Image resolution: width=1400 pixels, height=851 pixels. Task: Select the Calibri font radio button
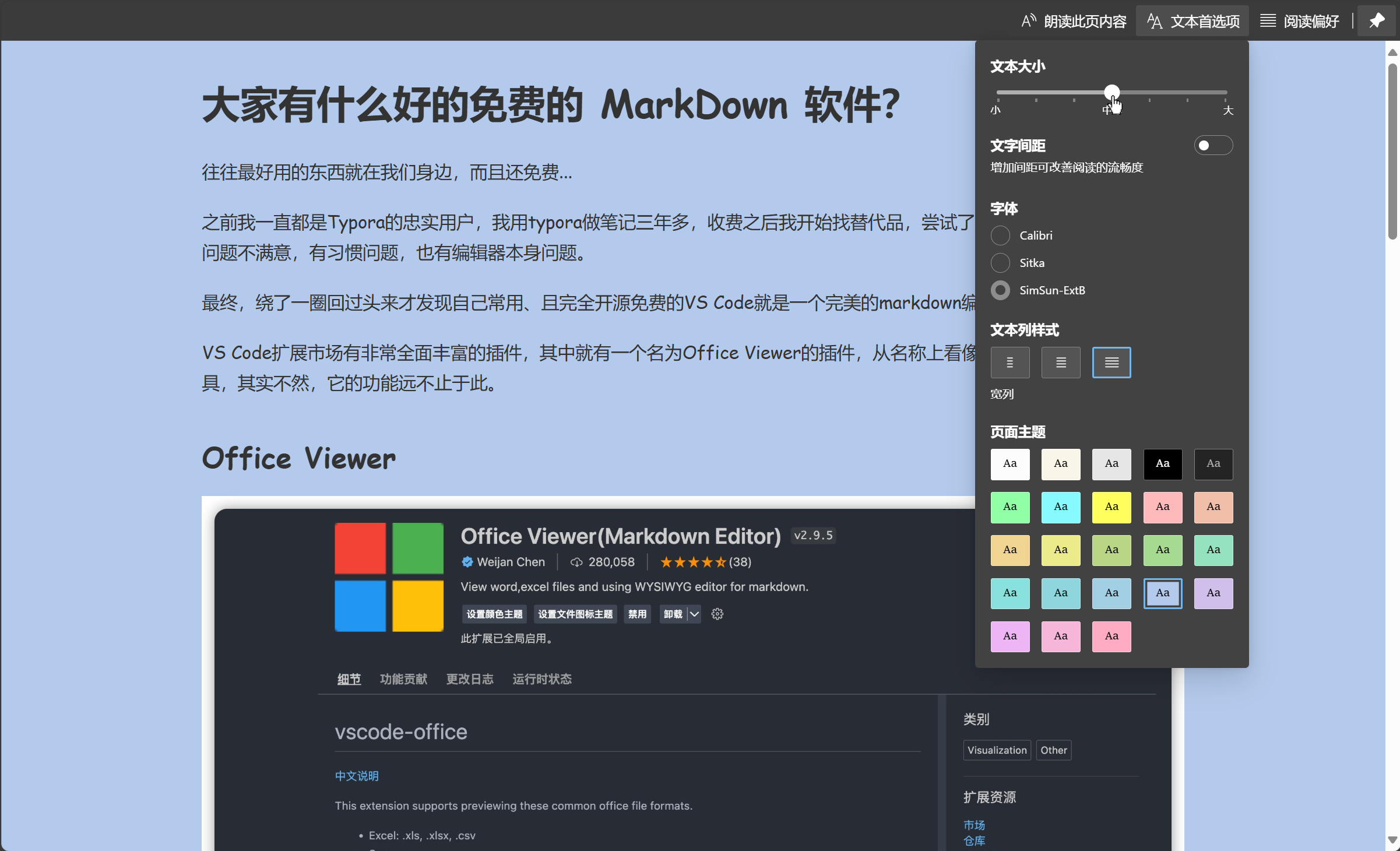[1000, 235]
